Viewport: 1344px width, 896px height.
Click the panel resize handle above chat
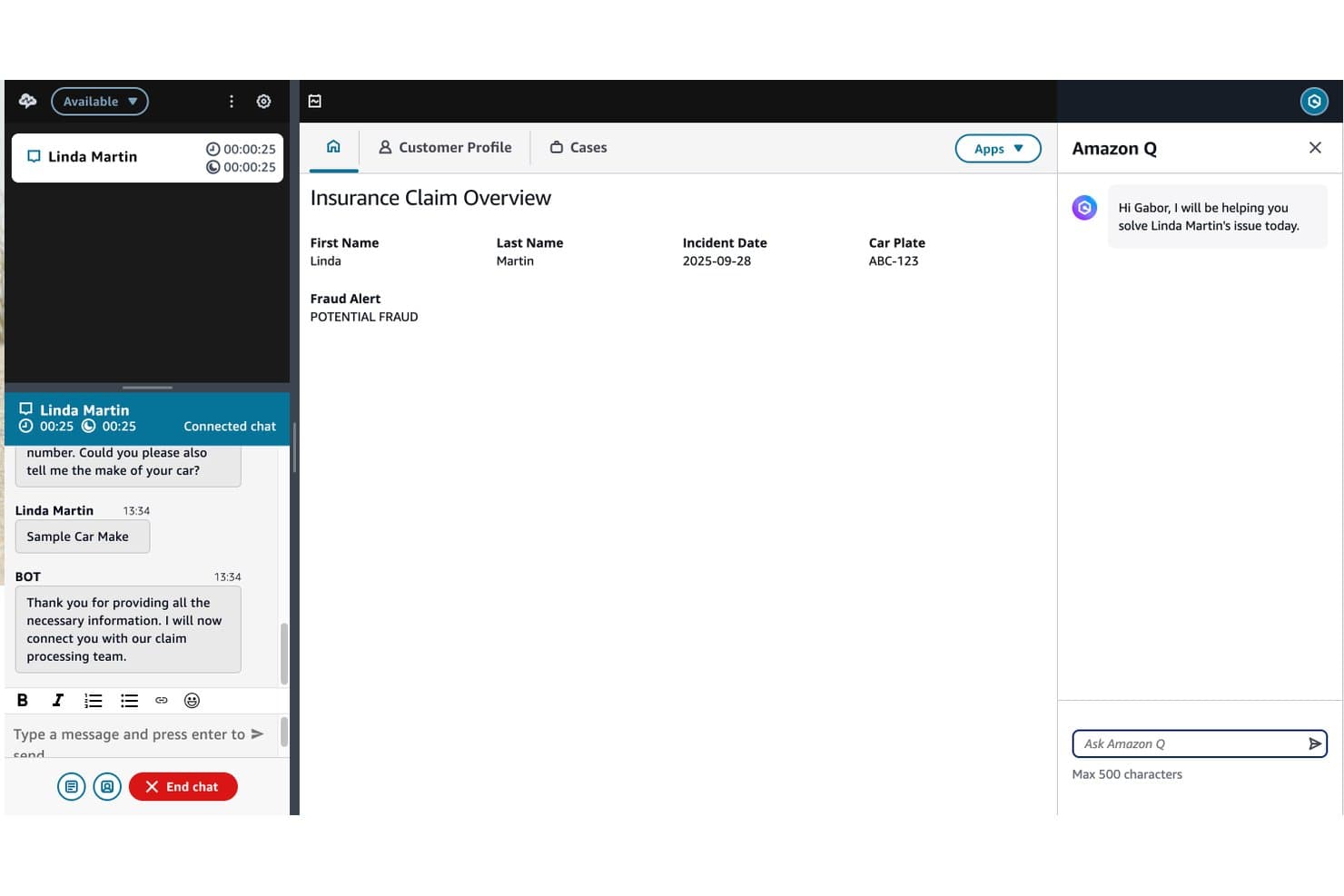pyautogui.click(x=147, y=388)
